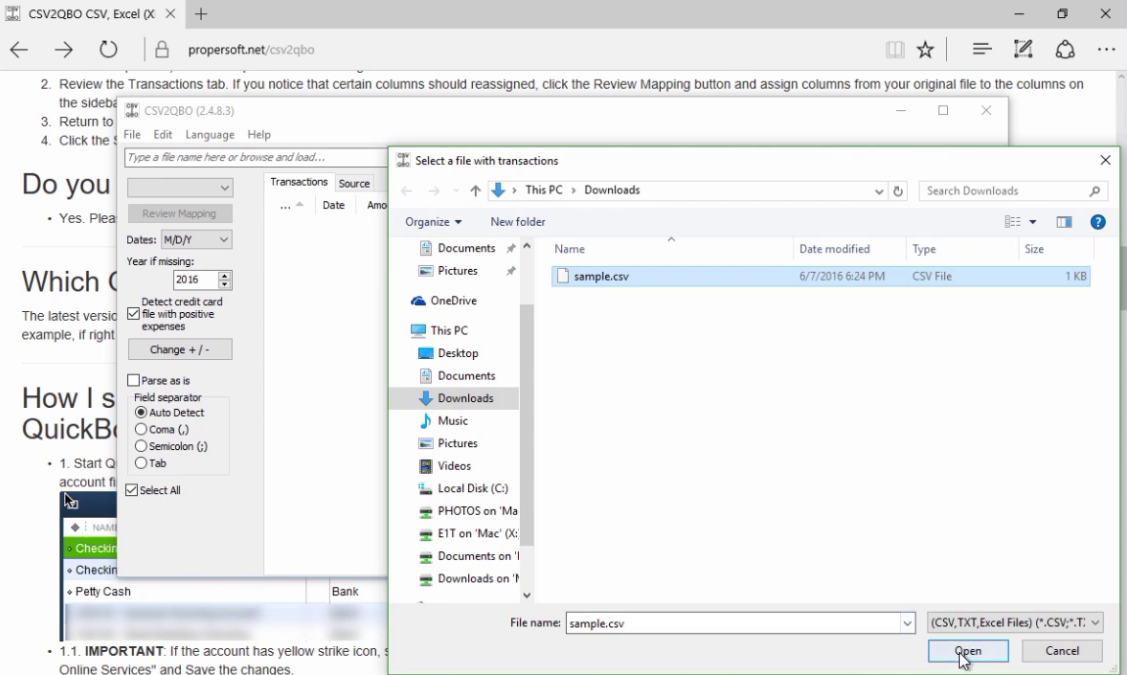1127x675 pixels.
Task: Click the navigation pane scrollbar
Action: [x=527, y=424]
